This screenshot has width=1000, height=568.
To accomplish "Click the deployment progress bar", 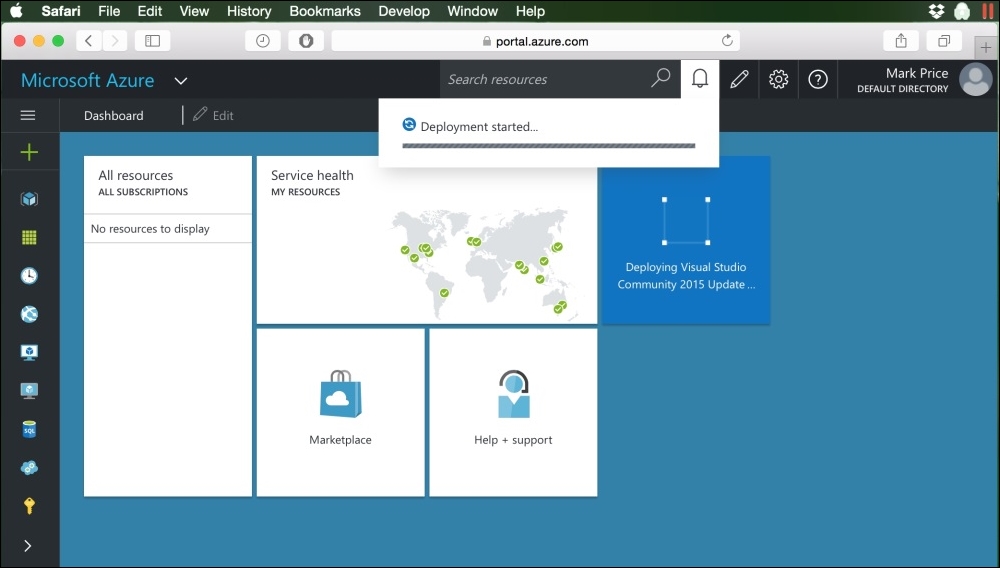I will pyautogui.click(x=548, y=145).
